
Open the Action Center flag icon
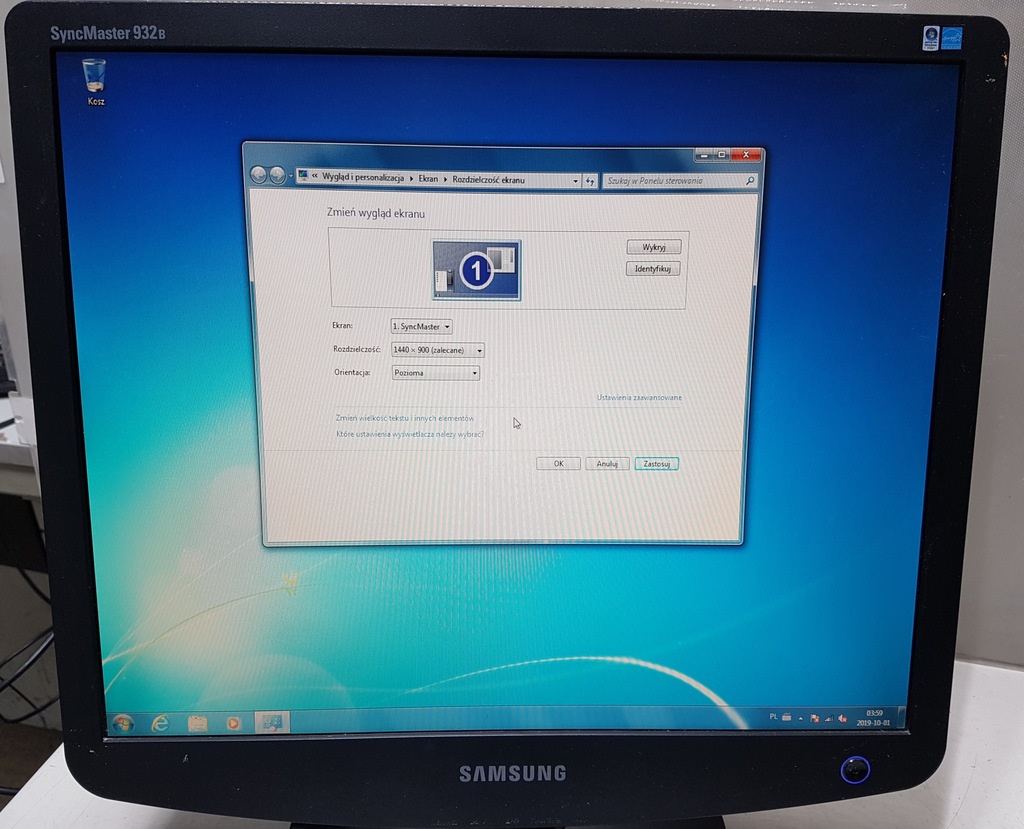[x=814, y=718]
